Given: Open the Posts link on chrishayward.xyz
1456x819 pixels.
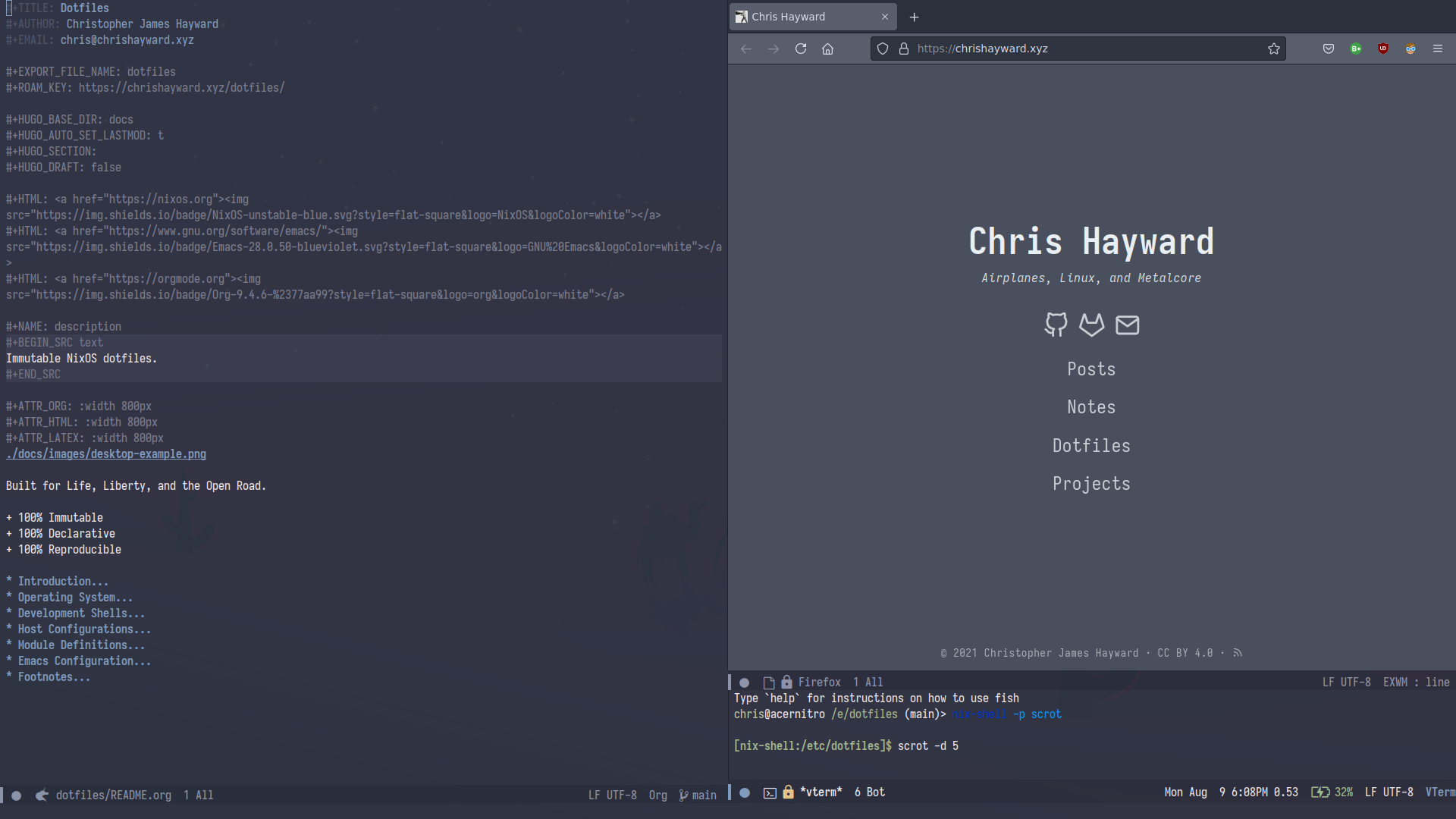Looking at the screenshot, I should pos(1092,369).
